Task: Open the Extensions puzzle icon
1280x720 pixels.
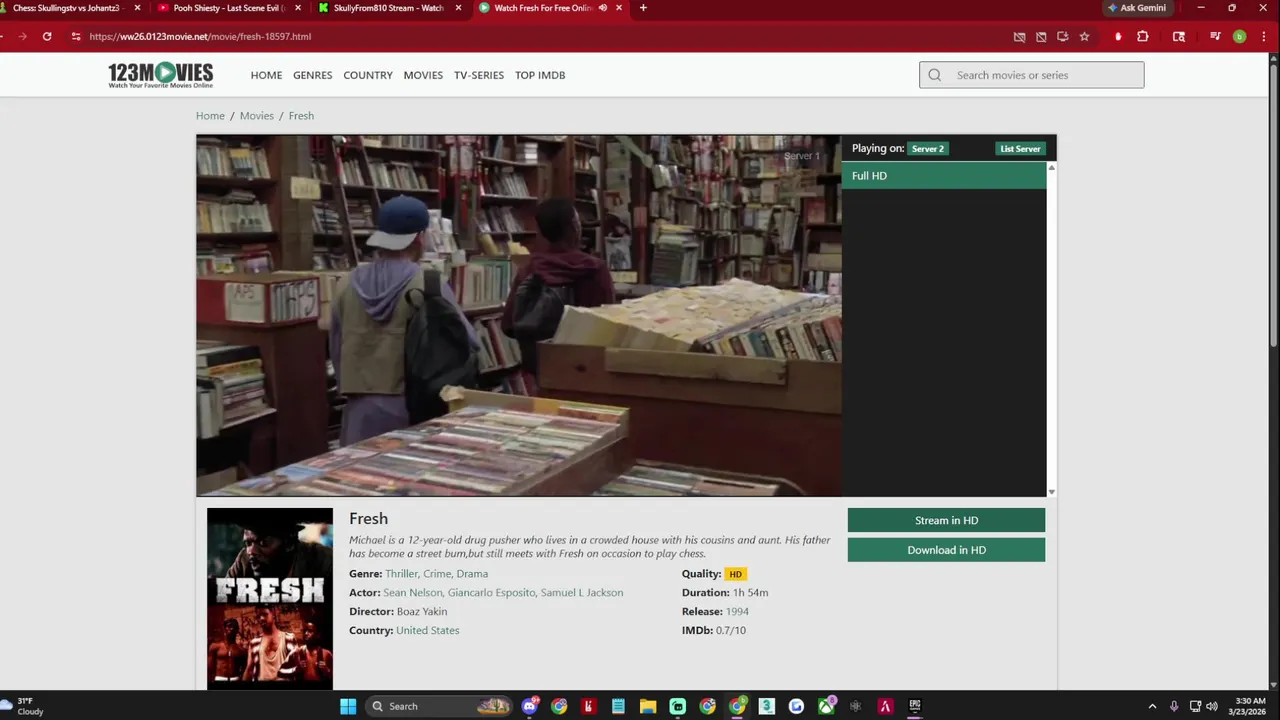Action: (1143, 36)
